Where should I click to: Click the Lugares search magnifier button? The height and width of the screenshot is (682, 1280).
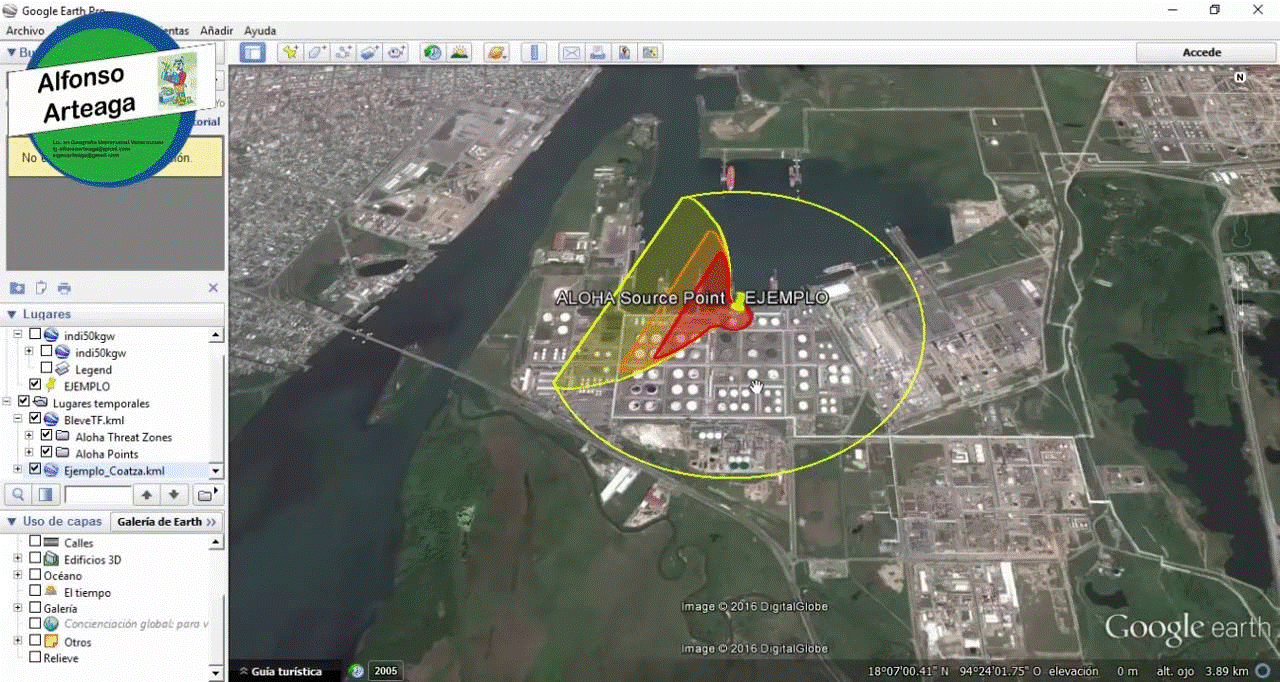(18, 494)
